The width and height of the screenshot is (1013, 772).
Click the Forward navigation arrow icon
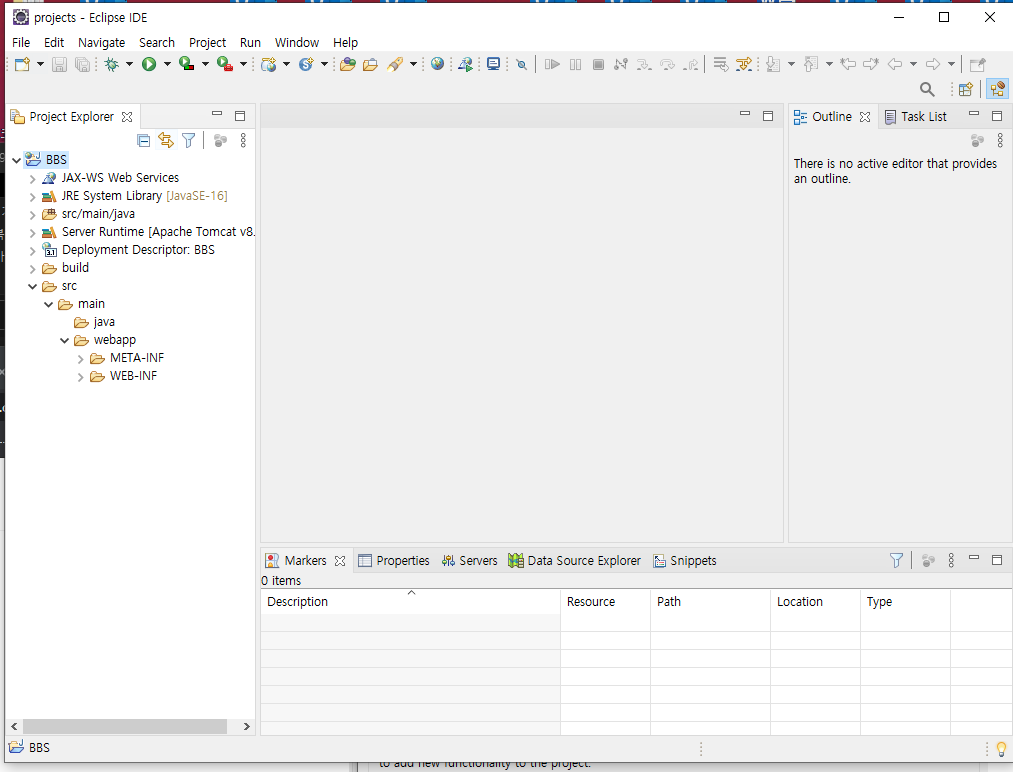pyautogui.click(x=932, y=64)
